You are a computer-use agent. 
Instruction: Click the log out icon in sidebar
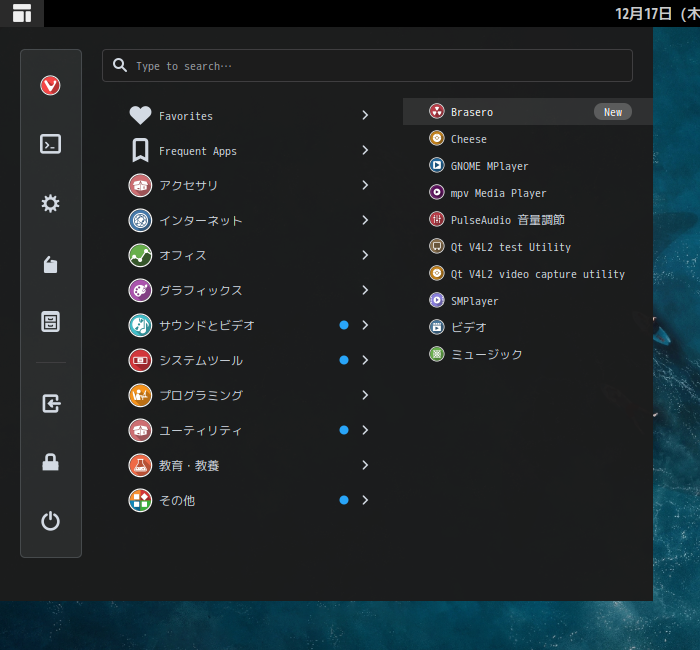point(51,404)
